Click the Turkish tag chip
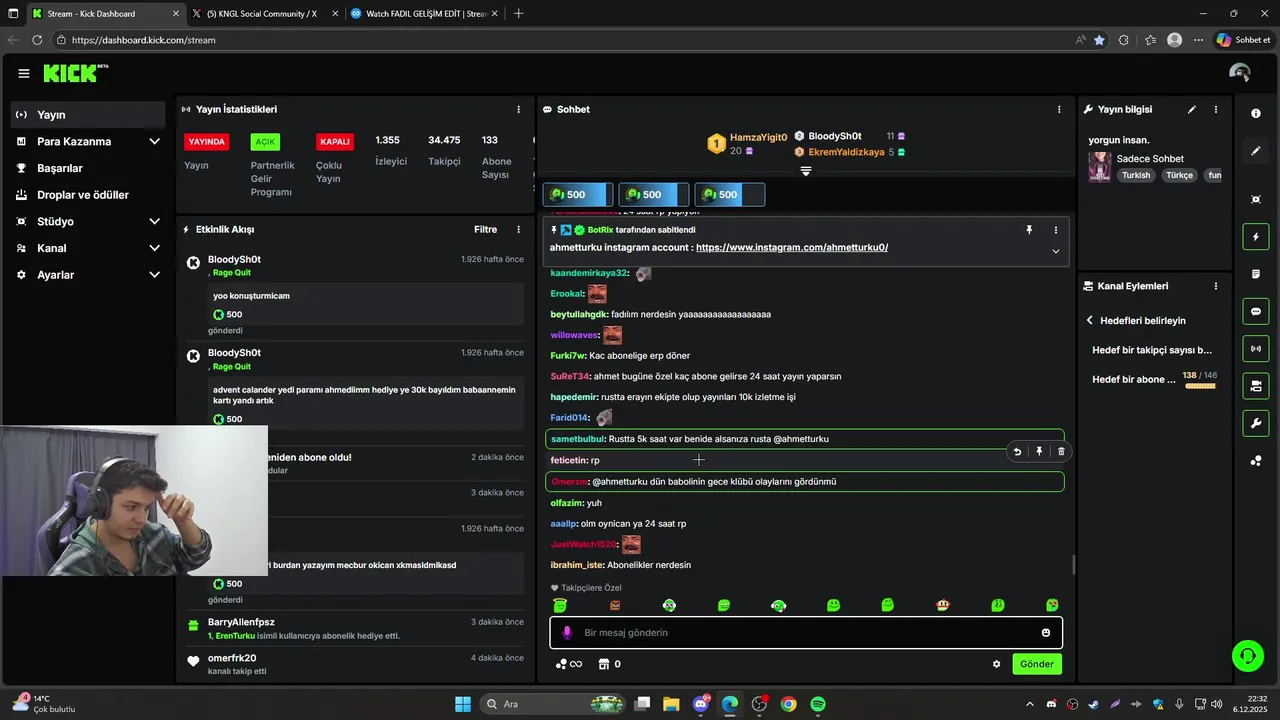Screen dimensions: 1280x720 point(1136,175)
